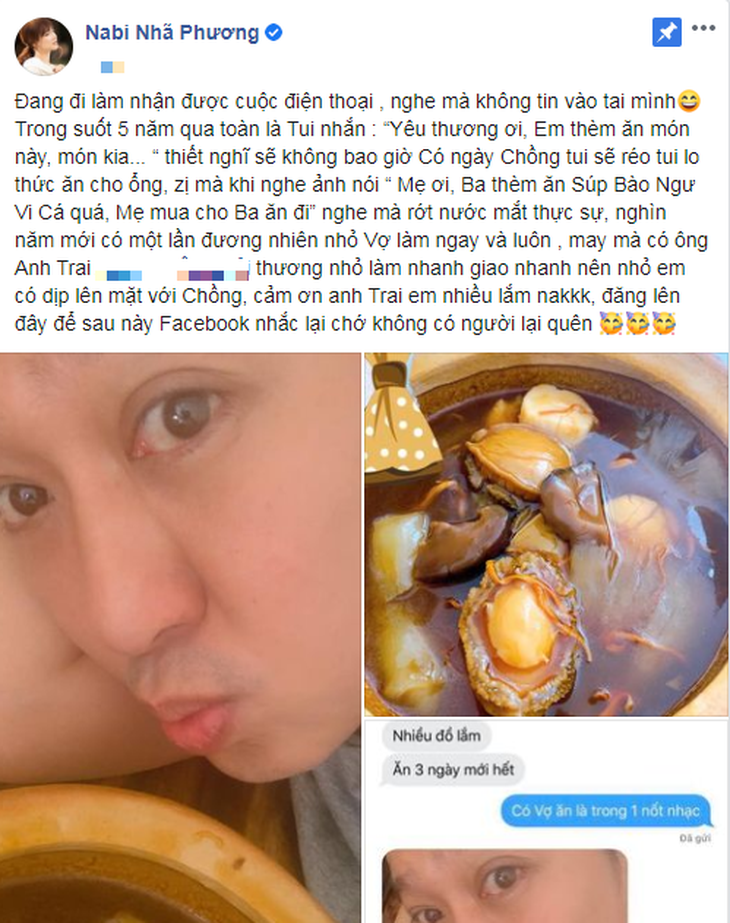730x923 pixels.
Task: Click the 'Nhiều đồ lắm' chat bubble
Action: (436, 736)
